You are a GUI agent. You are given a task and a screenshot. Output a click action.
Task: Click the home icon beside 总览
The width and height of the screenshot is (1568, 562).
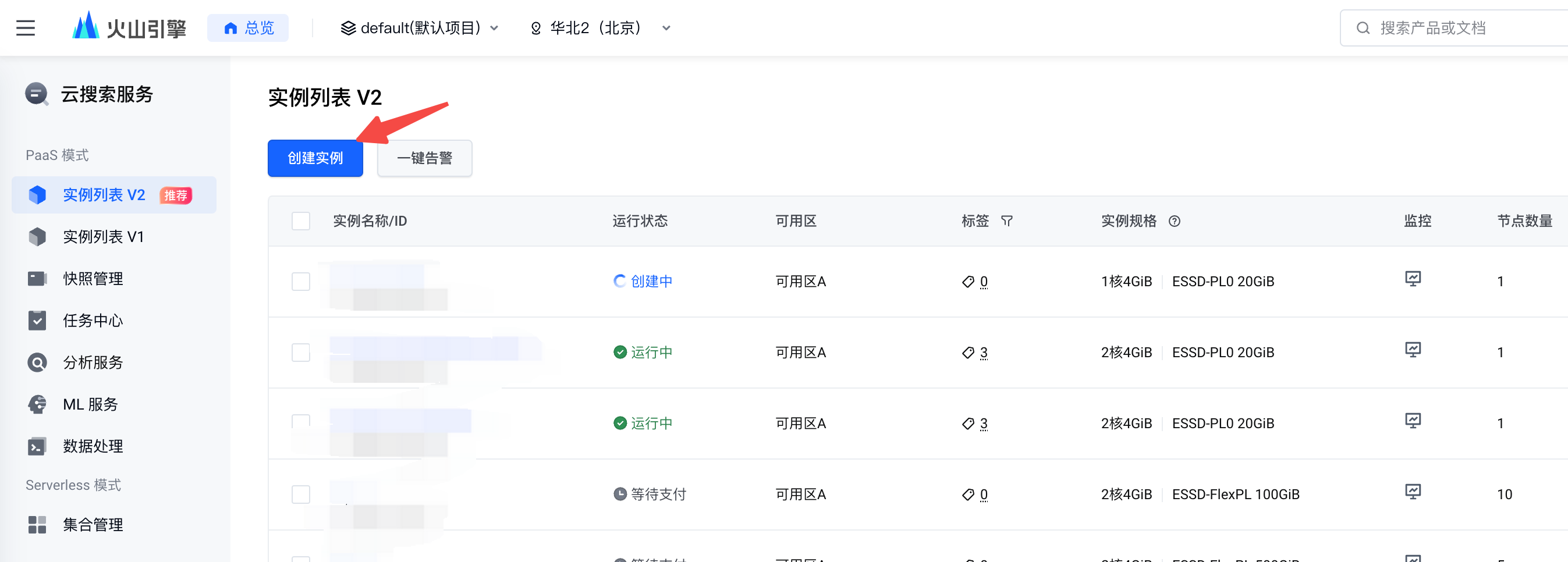coord(230,28)
